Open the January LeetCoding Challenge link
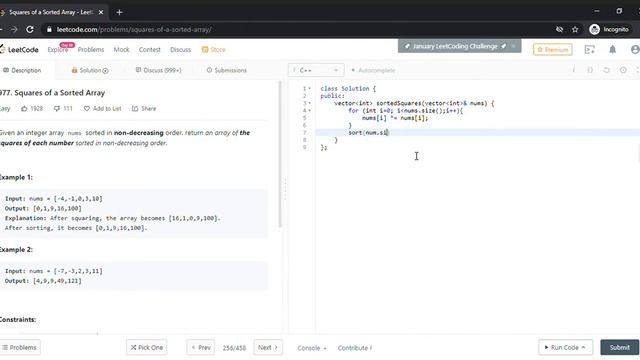The width and height of the screenshot is (640, 360). 455,46
